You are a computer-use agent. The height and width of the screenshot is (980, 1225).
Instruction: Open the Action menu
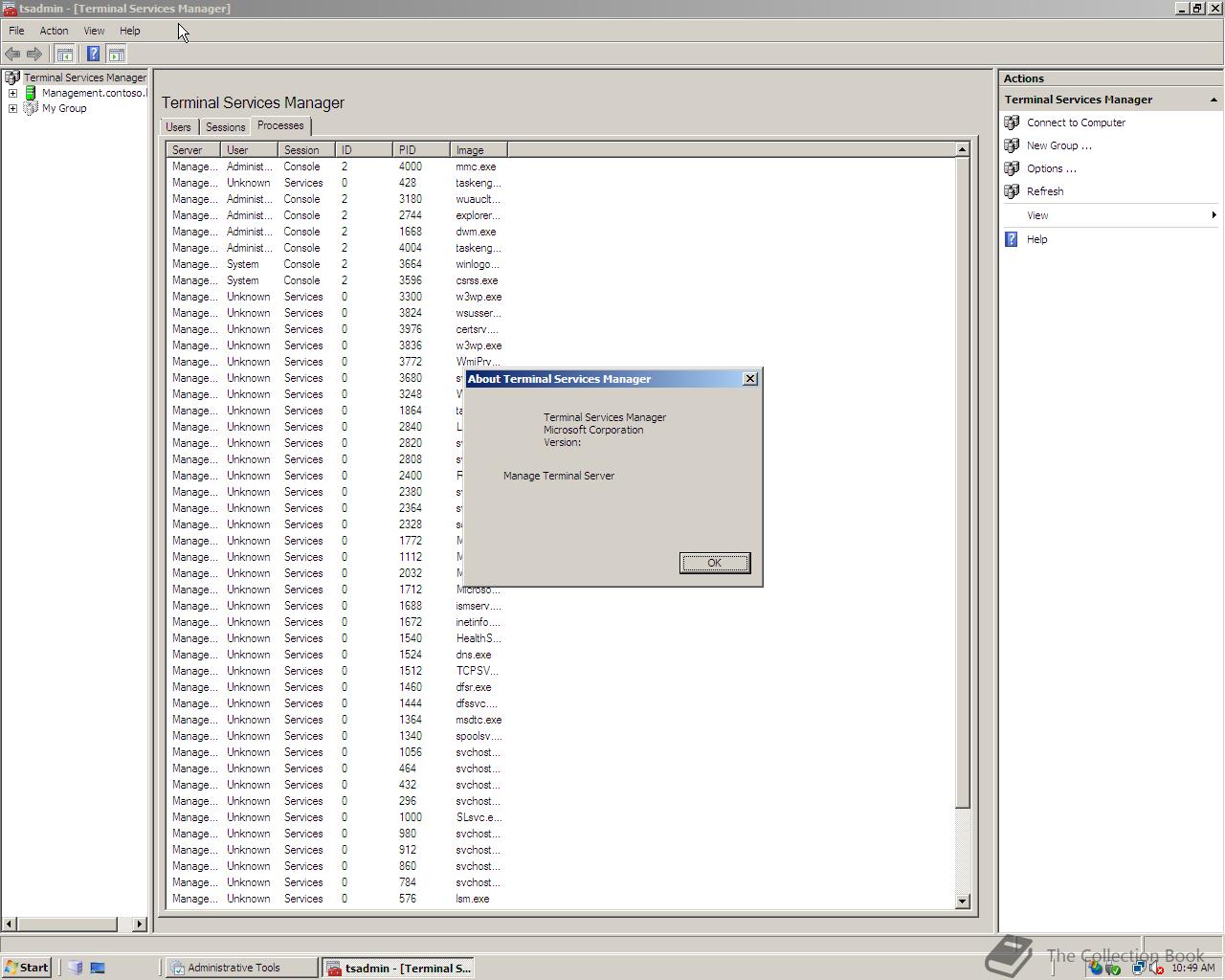coord(54,31)
